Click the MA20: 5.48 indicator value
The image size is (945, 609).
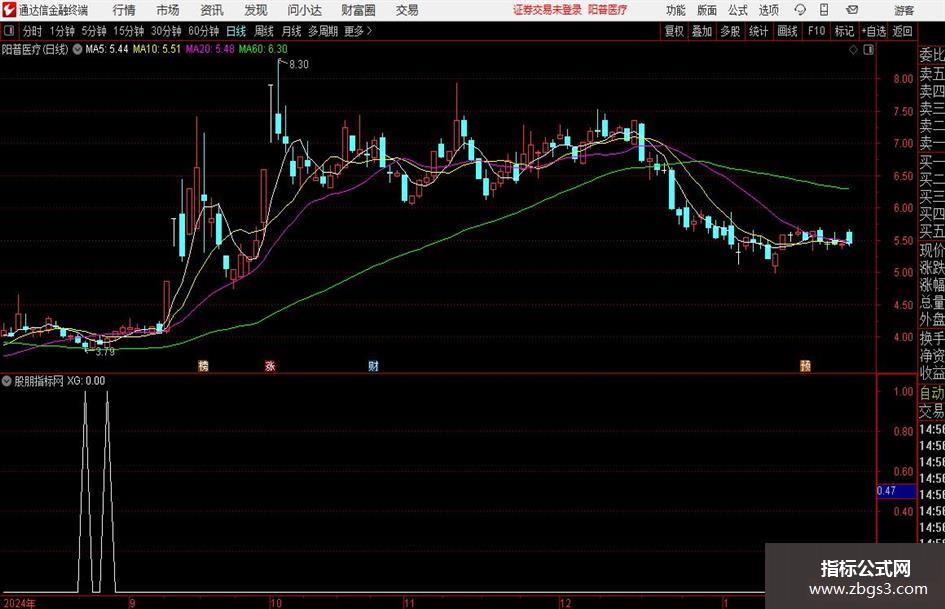pos(210,49)
